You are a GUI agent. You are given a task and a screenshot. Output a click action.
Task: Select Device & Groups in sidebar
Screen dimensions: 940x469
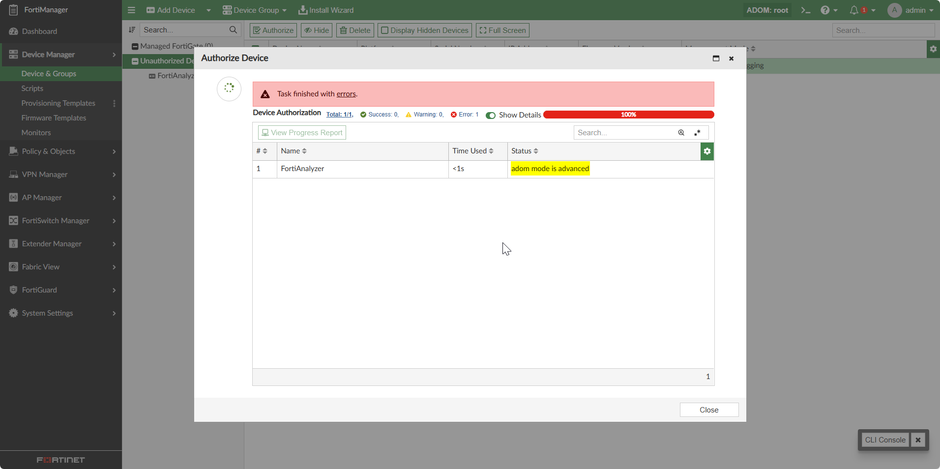(x=49, y=74)
